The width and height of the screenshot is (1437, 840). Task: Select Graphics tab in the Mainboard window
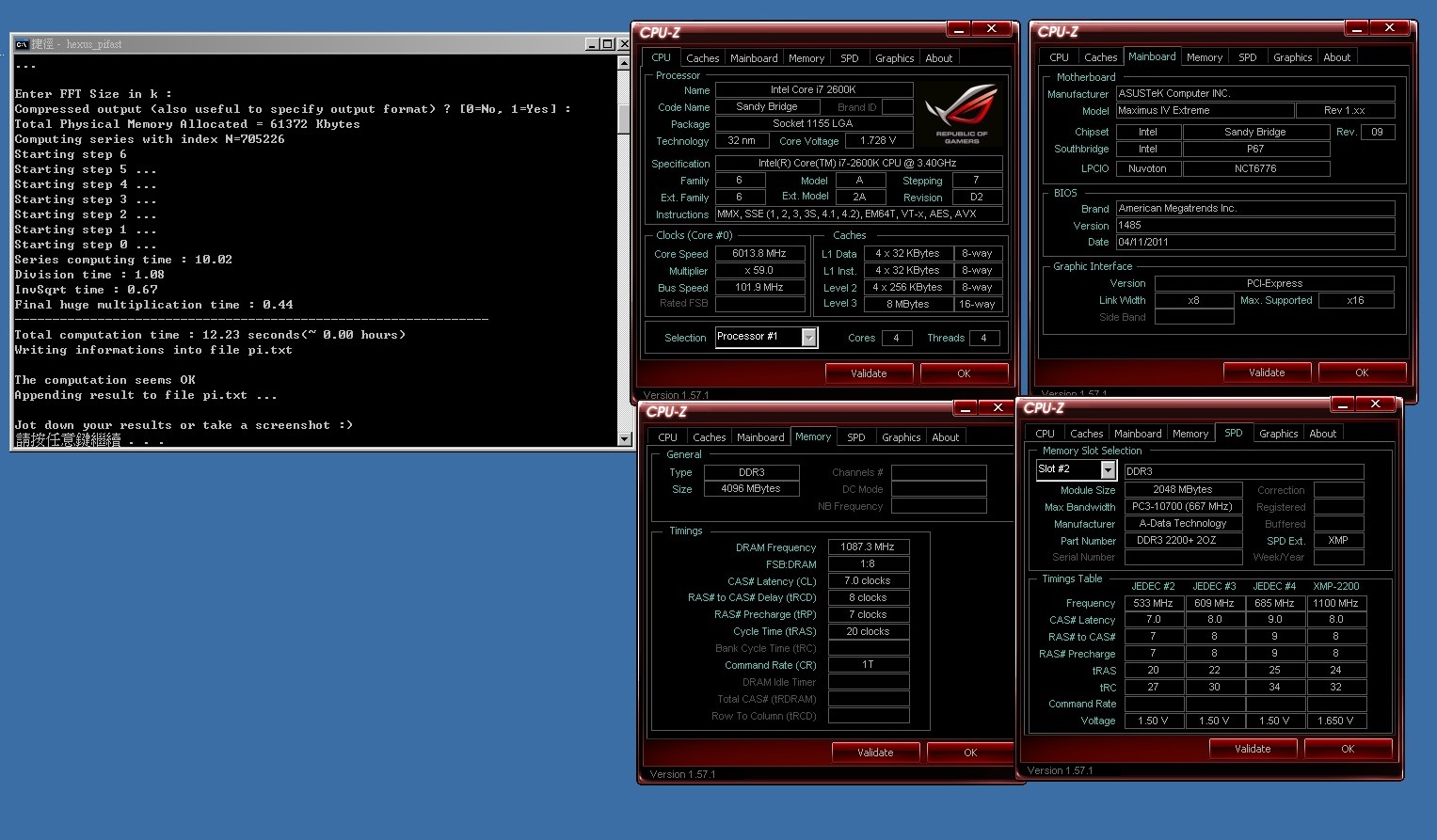click(1292, 57)
